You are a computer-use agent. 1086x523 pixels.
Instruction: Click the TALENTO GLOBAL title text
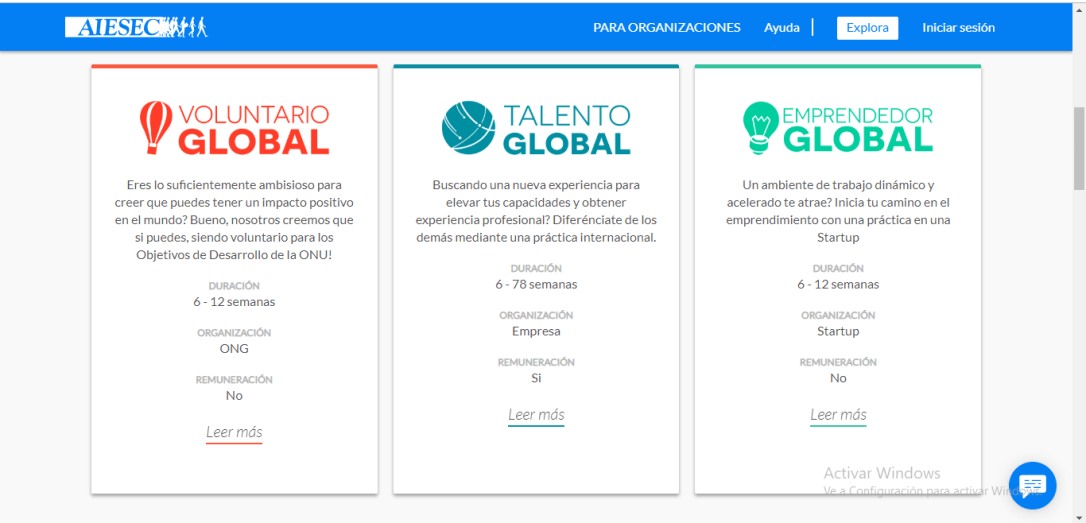567,129
